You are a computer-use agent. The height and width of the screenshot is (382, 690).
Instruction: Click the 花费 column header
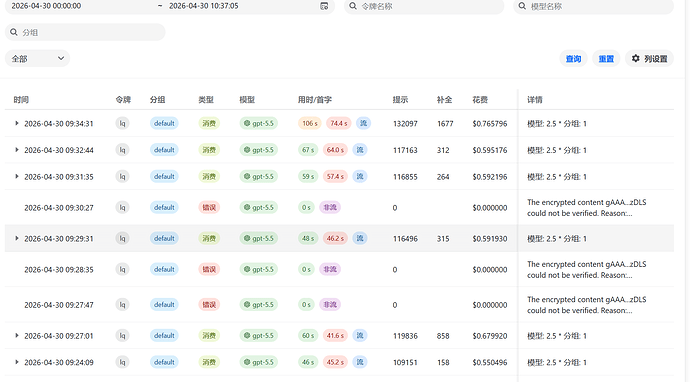coord(480,99)
